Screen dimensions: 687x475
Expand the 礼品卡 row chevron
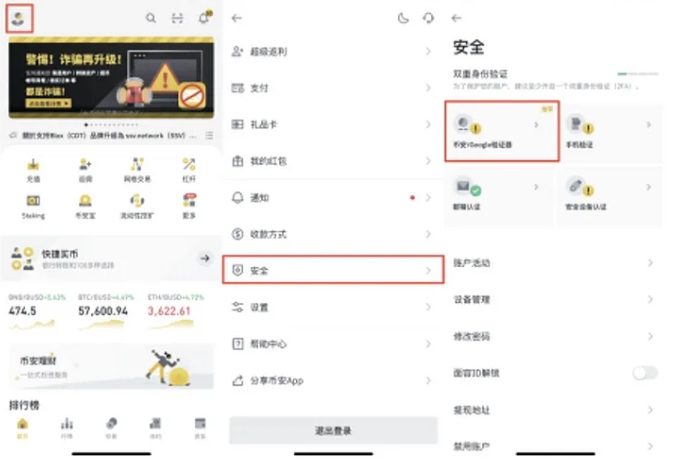tap(428, 124)
